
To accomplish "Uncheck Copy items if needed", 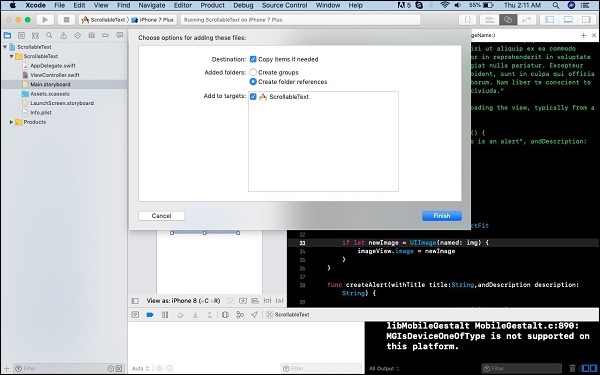I will pos(253,59).
